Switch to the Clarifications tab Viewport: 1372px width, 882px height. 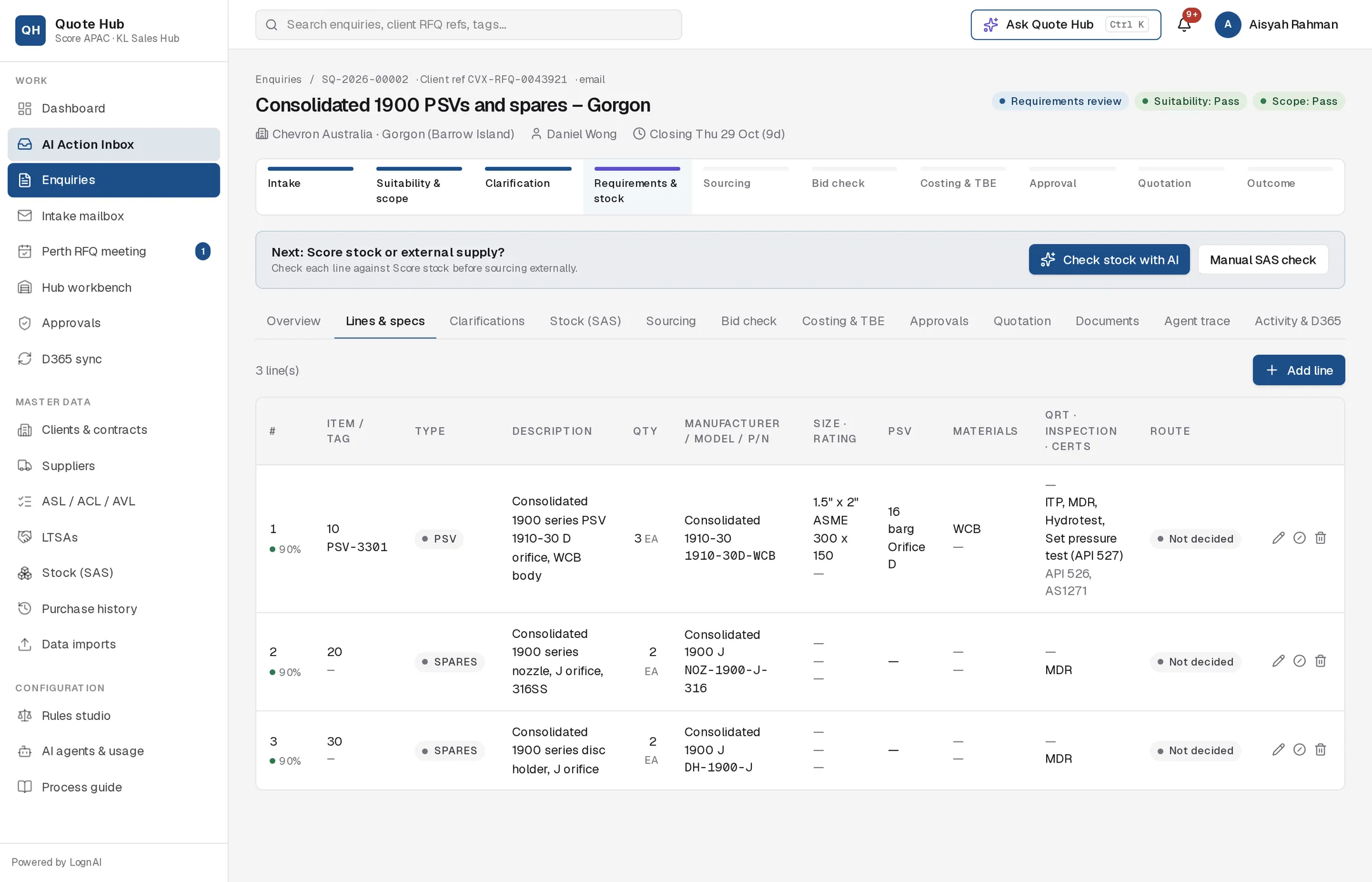[487, 322]
